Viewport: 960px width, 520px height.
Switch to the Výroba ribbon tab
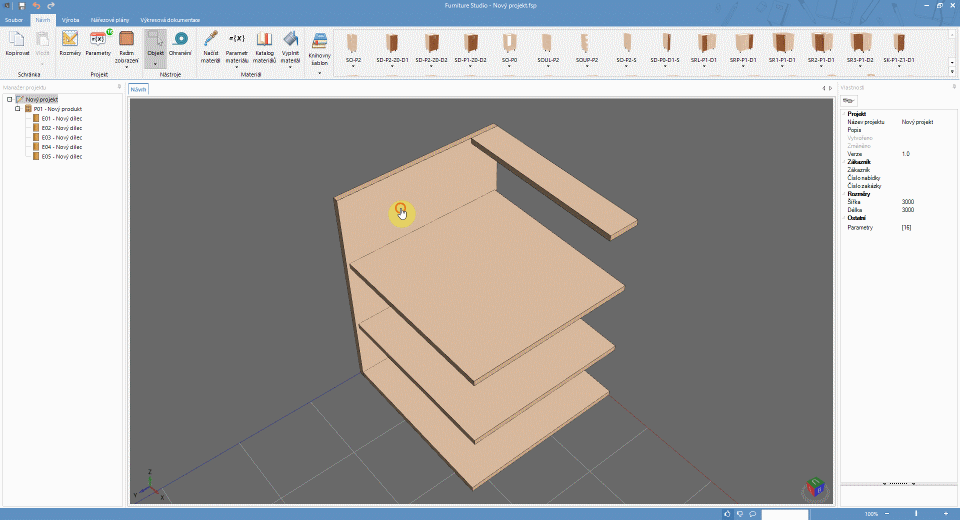71,19
